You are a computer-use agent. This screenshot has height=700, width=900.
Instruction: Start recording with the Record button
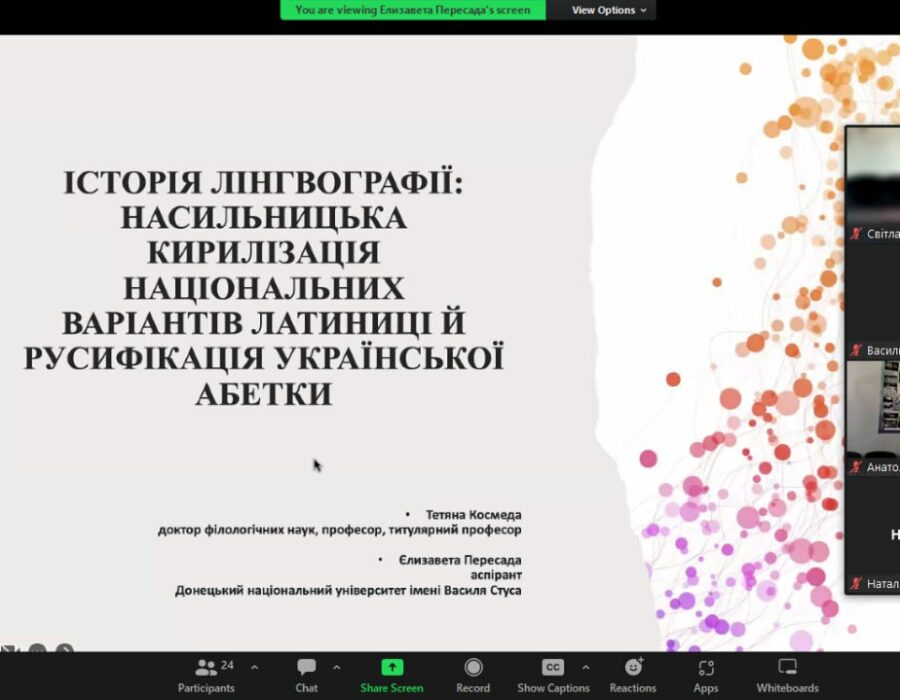pos(473,673)
